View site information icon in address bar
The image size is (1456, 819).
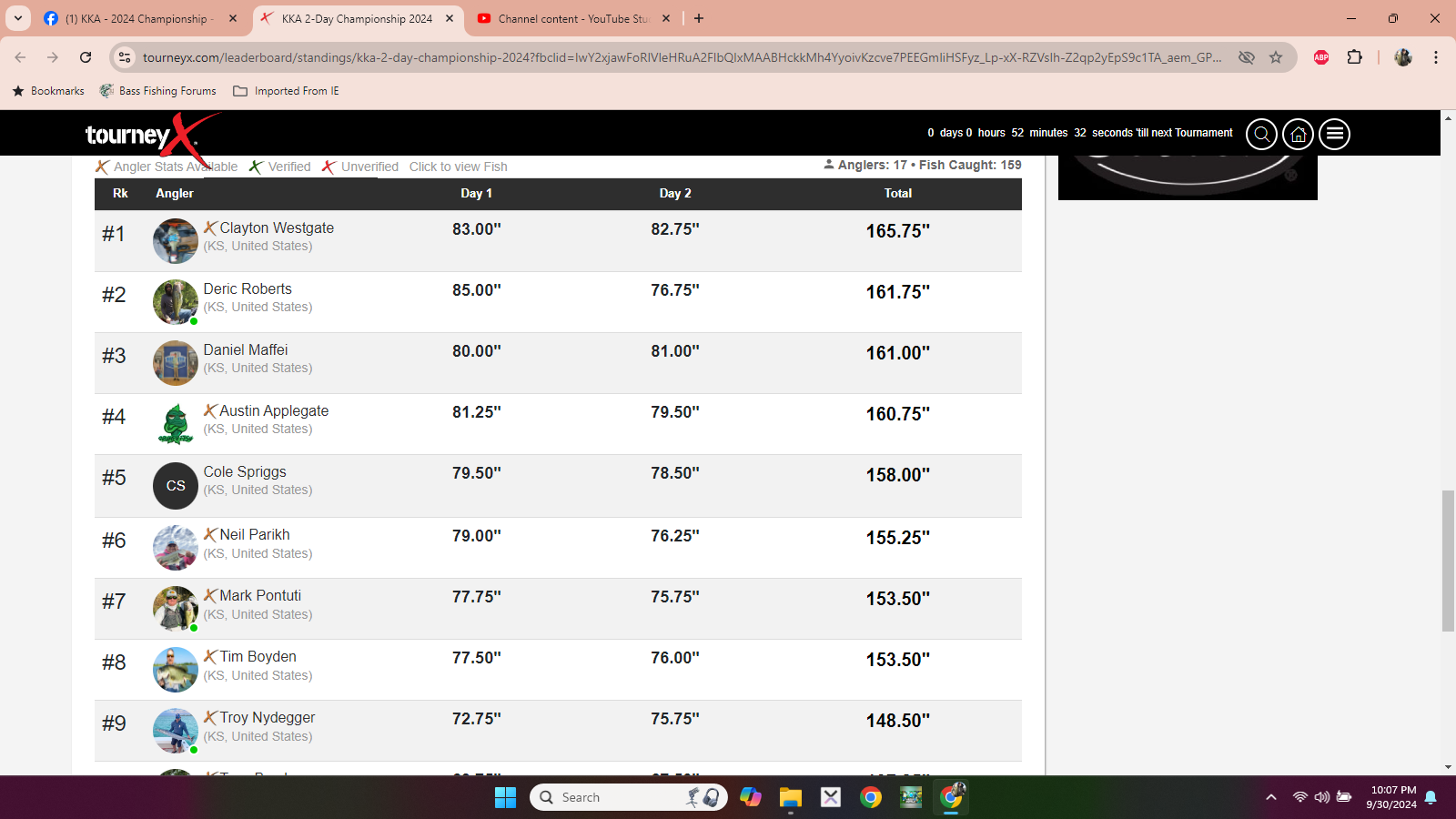coord(126,57)
